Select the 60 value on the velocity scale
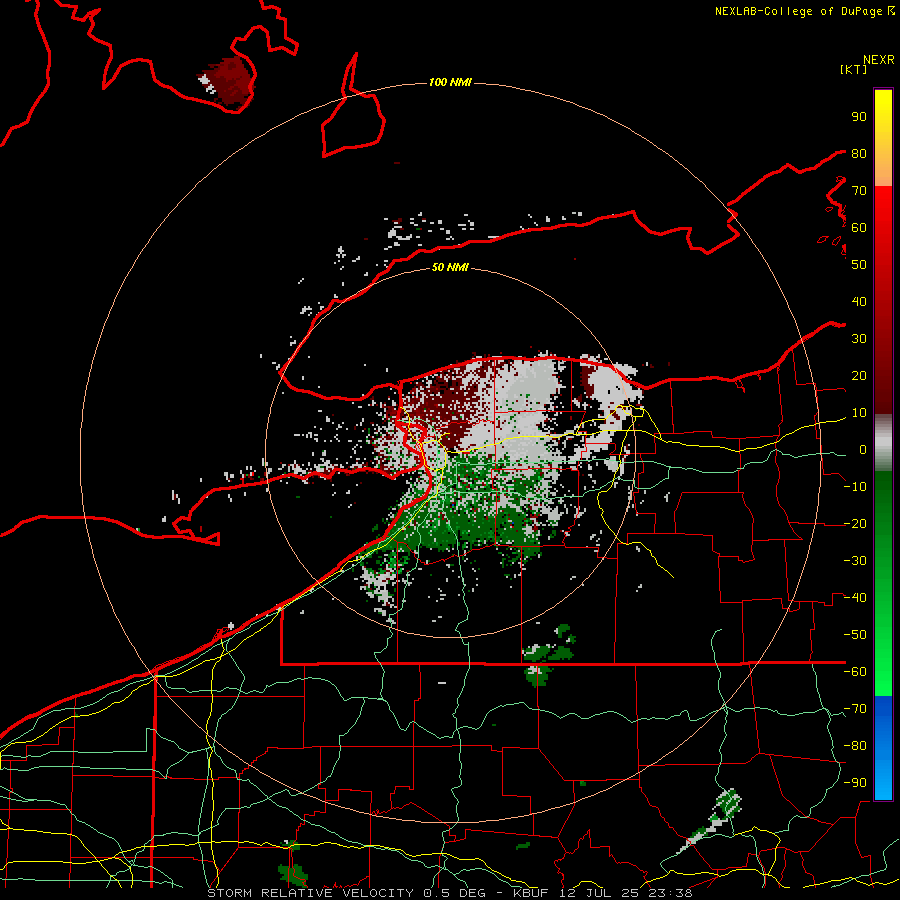 coord(859,227)
